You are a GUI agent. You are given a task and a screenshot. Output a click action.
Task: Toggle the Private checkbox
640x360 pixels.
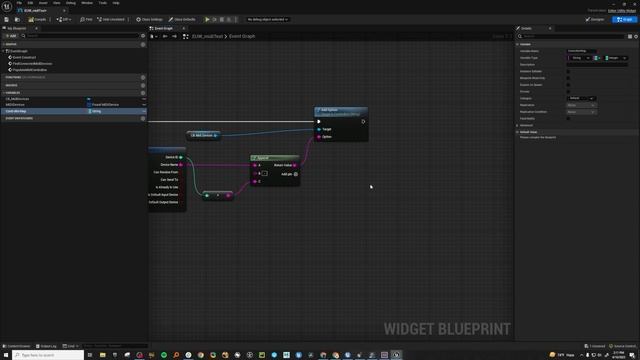tap(568, 91)
